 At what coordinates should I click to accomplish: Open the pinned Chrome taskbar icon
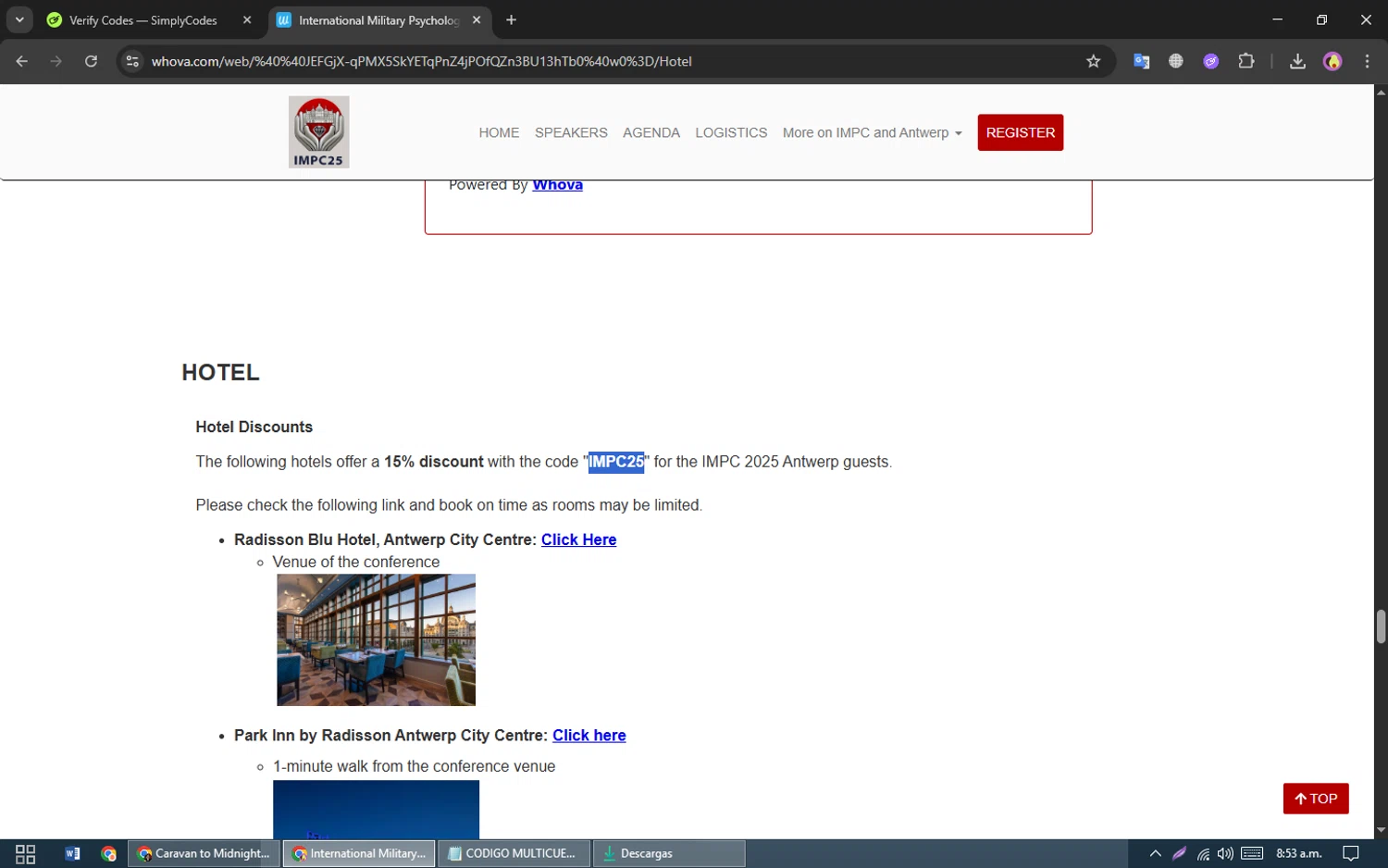tap(108, 854)
